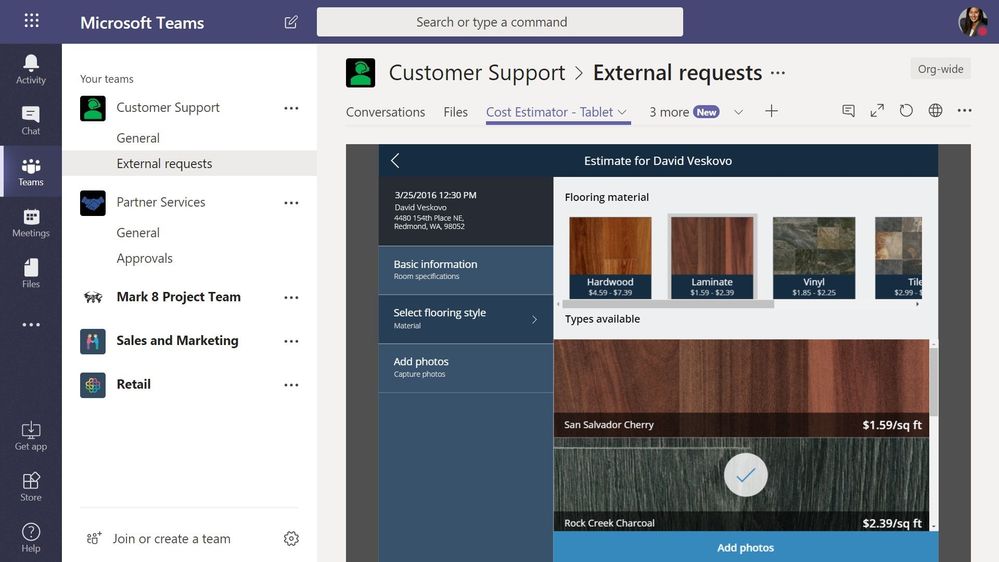
Task: Open user profile avatar
Action: (973, 22)
